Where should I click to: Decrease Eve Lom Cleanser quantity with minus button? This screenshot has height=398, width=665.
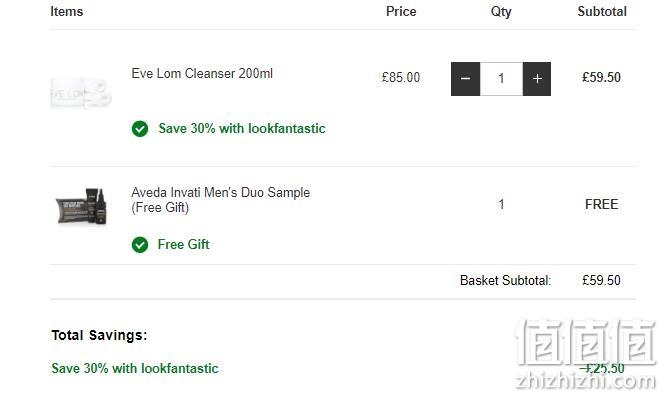(x=465, y=79)
